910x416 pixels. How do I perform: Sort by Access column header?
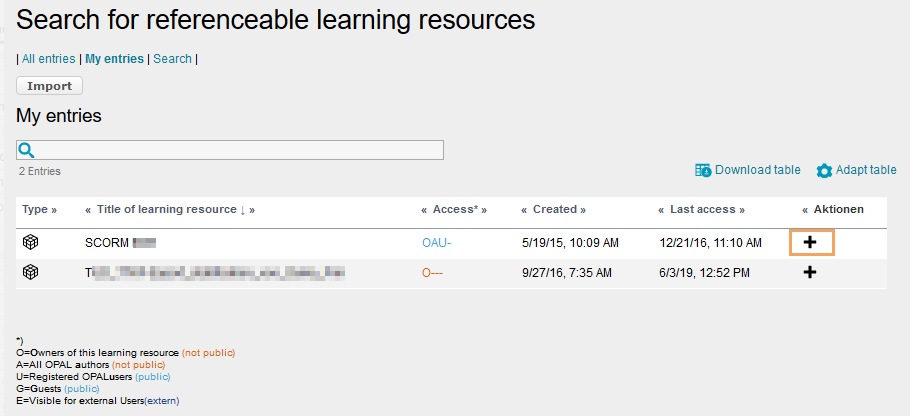pos(454,210)
